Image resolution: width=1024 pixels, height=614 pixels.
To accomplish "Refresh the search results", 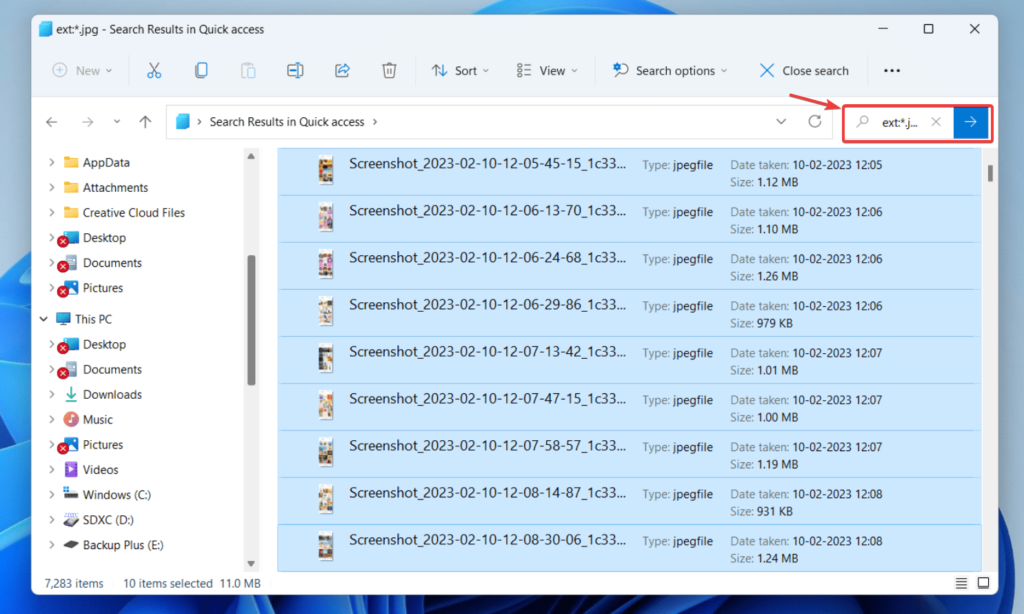I will click(x=815, y=121).
